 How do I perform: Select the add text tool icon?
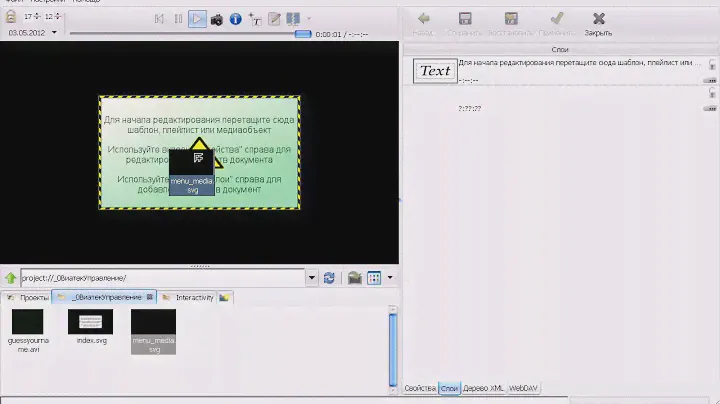(x=254, y=18)
